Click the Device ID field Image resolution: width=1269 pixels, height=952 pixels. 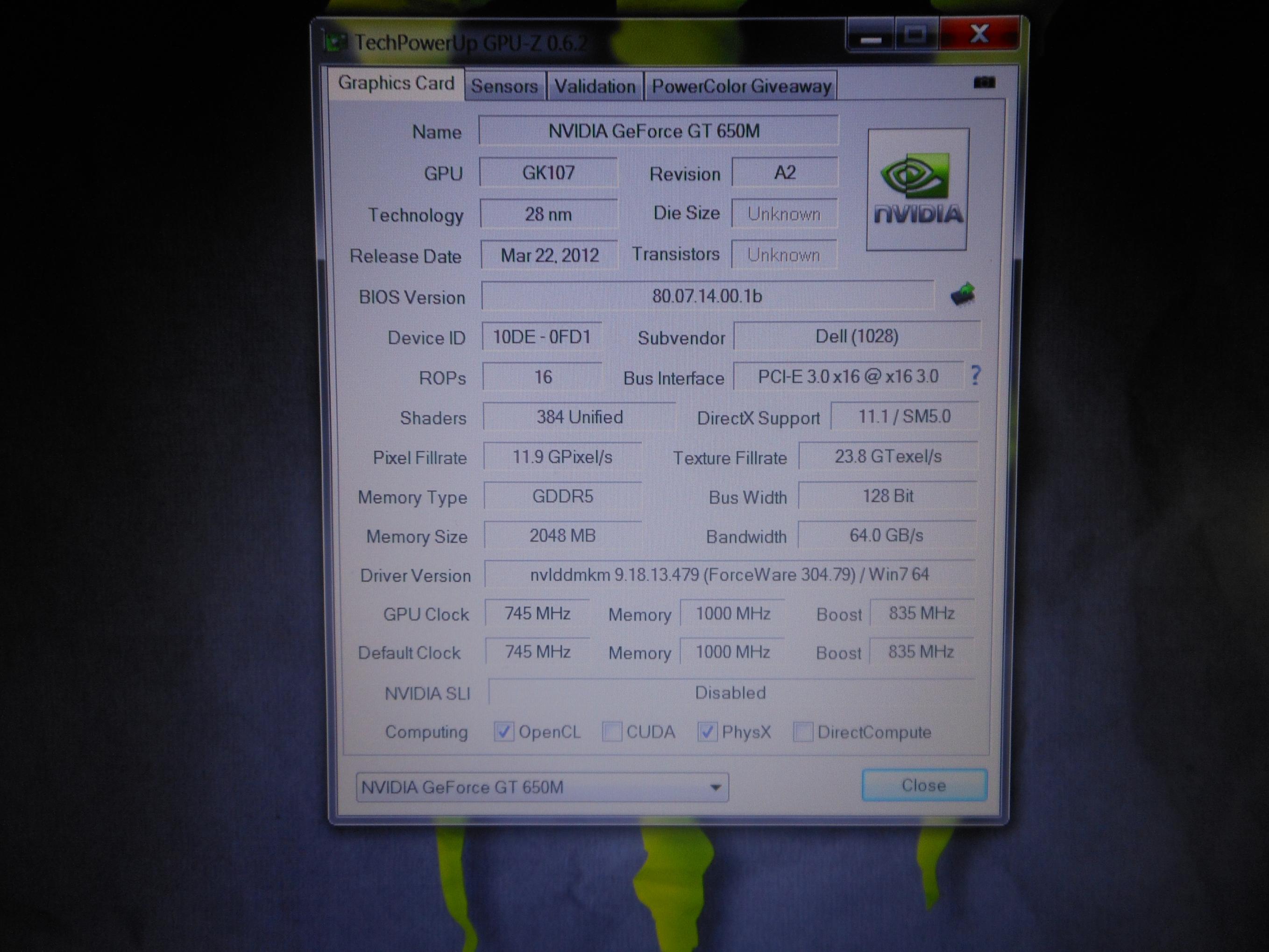pos(542,337)
